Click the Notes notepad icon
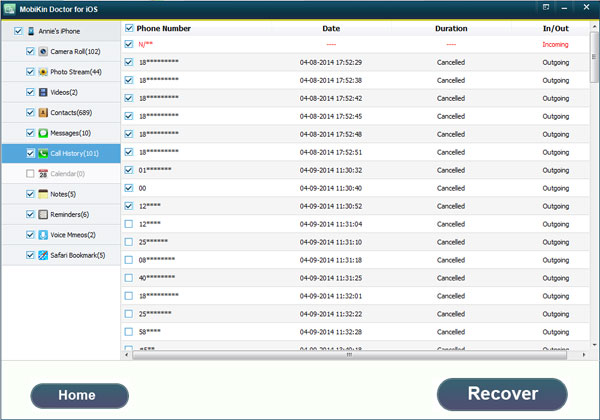The height and width of the screenshot is (420, 600). click(x=44, y=194)
